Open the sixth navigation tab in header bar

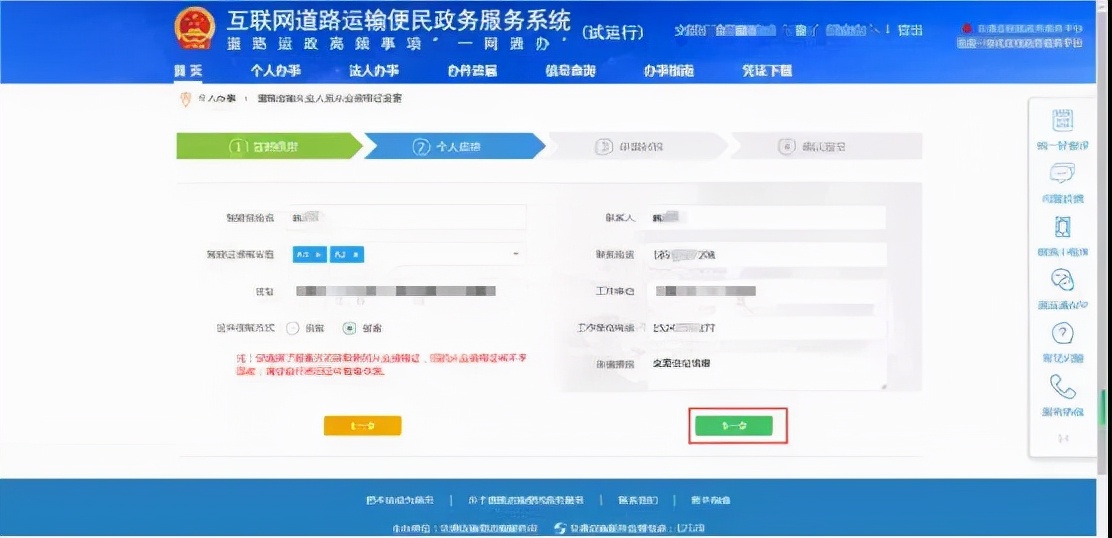[x=668, y=70]
